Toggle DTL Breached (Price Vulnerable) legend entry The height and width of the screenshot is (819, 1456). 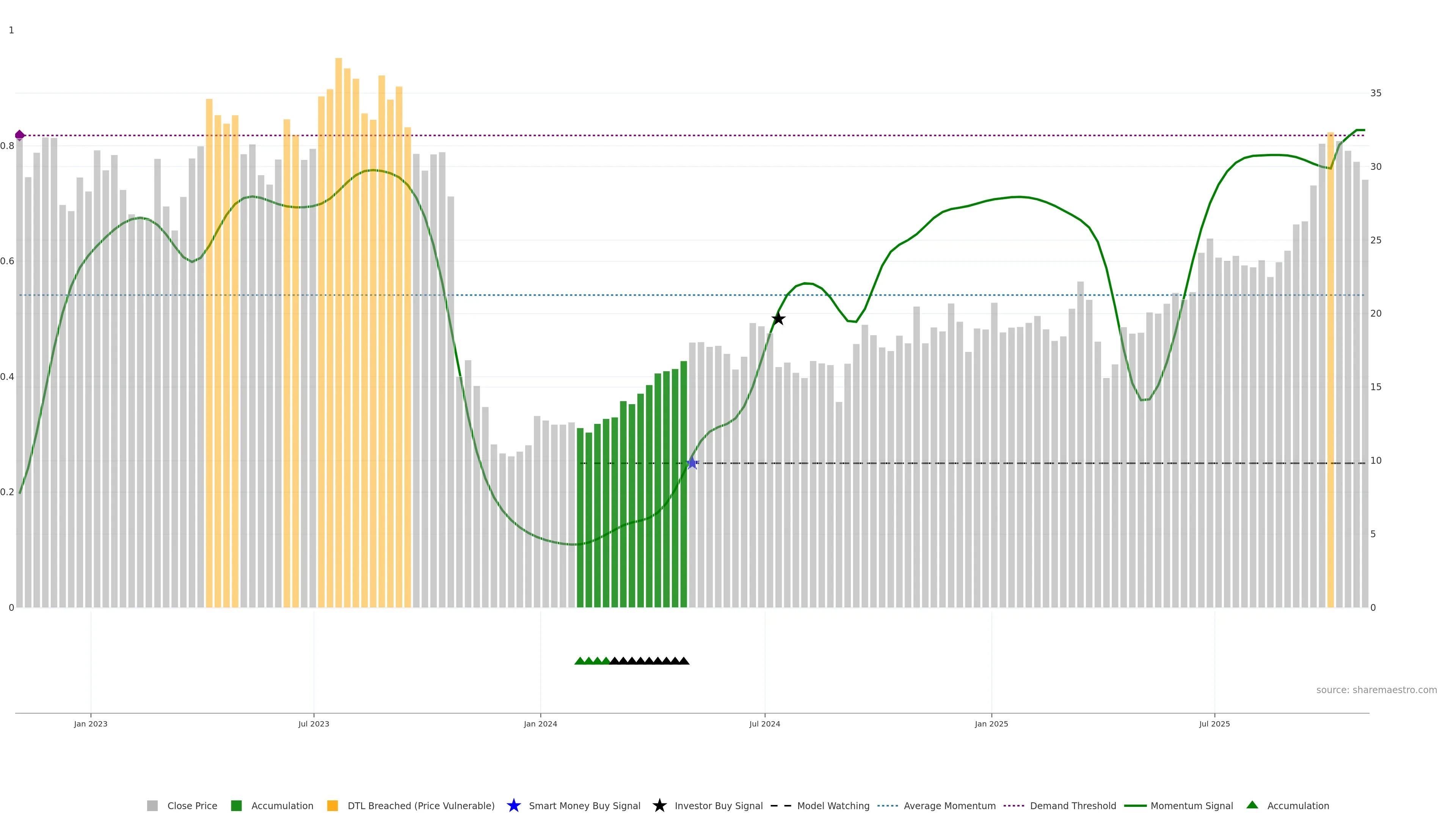tap(420, 805)
